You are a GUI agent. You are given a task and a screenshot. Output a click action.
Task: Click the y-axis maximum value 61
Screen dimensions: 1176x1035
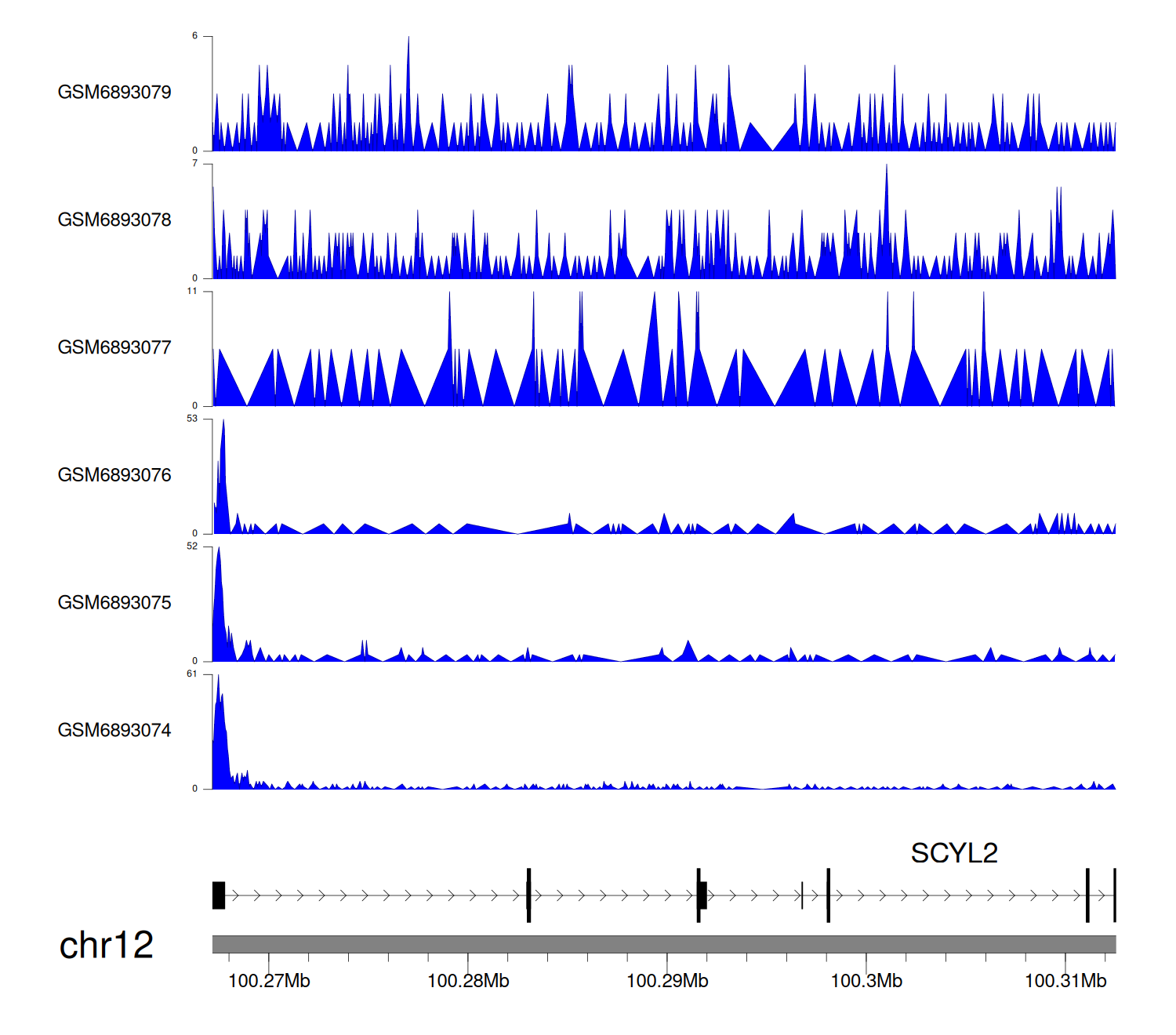pos(192,674)
